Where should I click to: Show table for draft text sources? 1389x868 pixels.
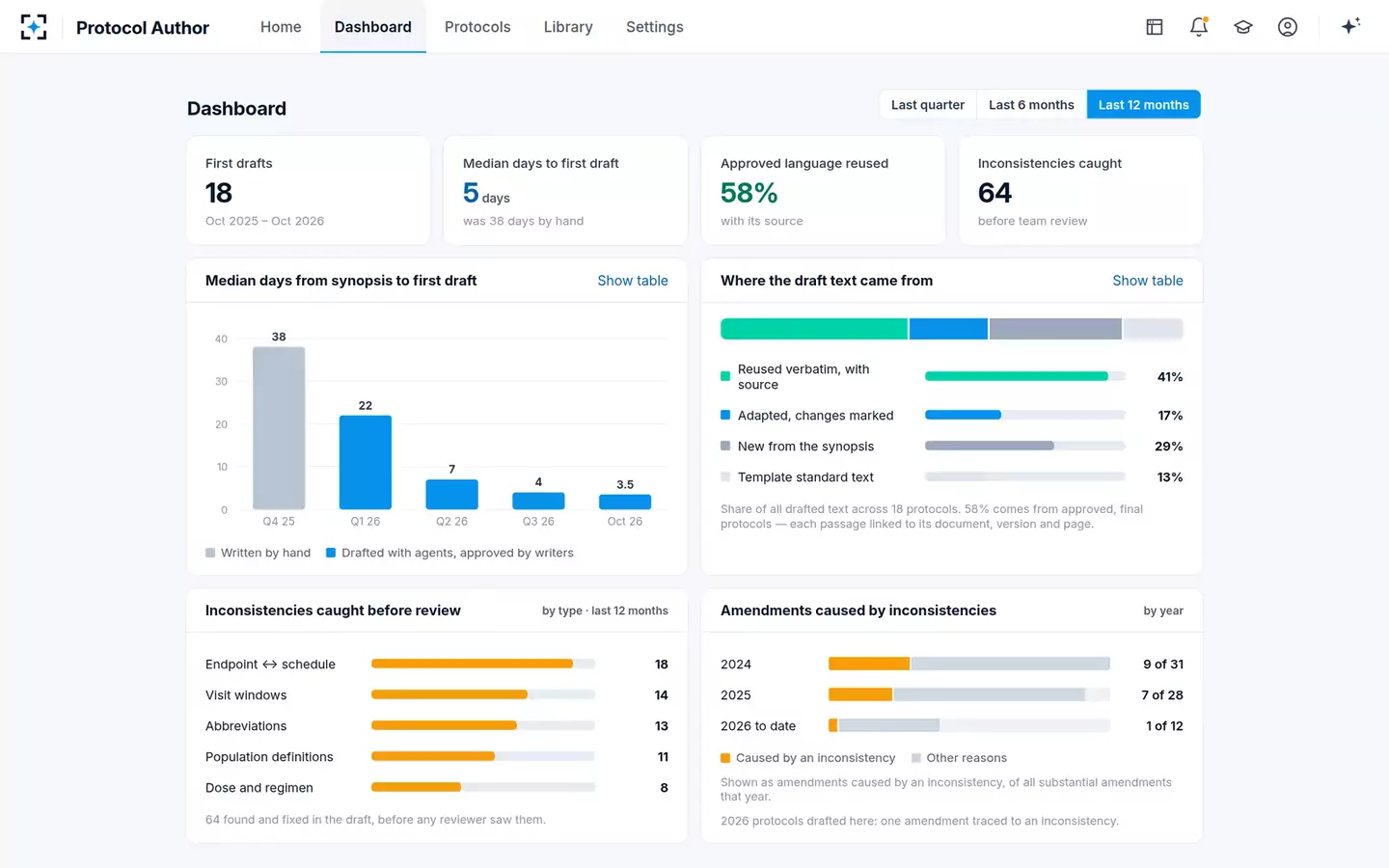coord(1148,281)
